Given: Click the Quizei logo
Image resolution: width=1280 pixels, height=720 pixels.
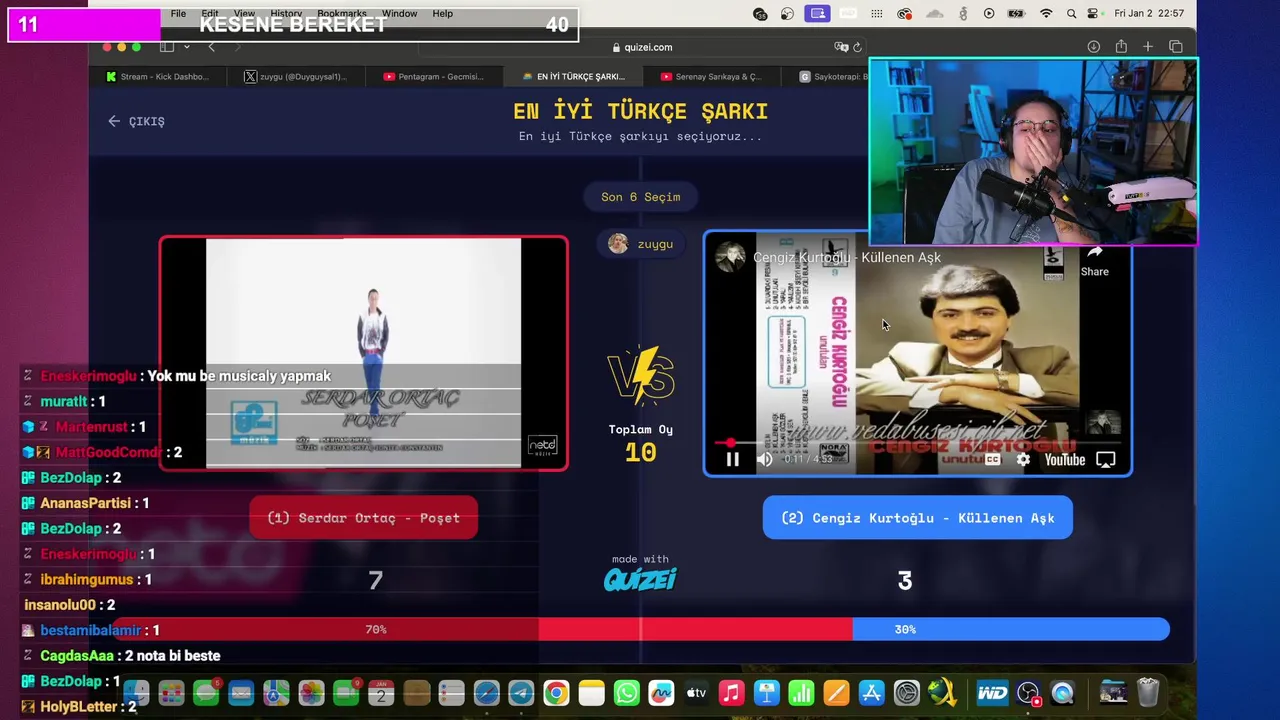Looking at the screenshot, I should coord(640,579).
